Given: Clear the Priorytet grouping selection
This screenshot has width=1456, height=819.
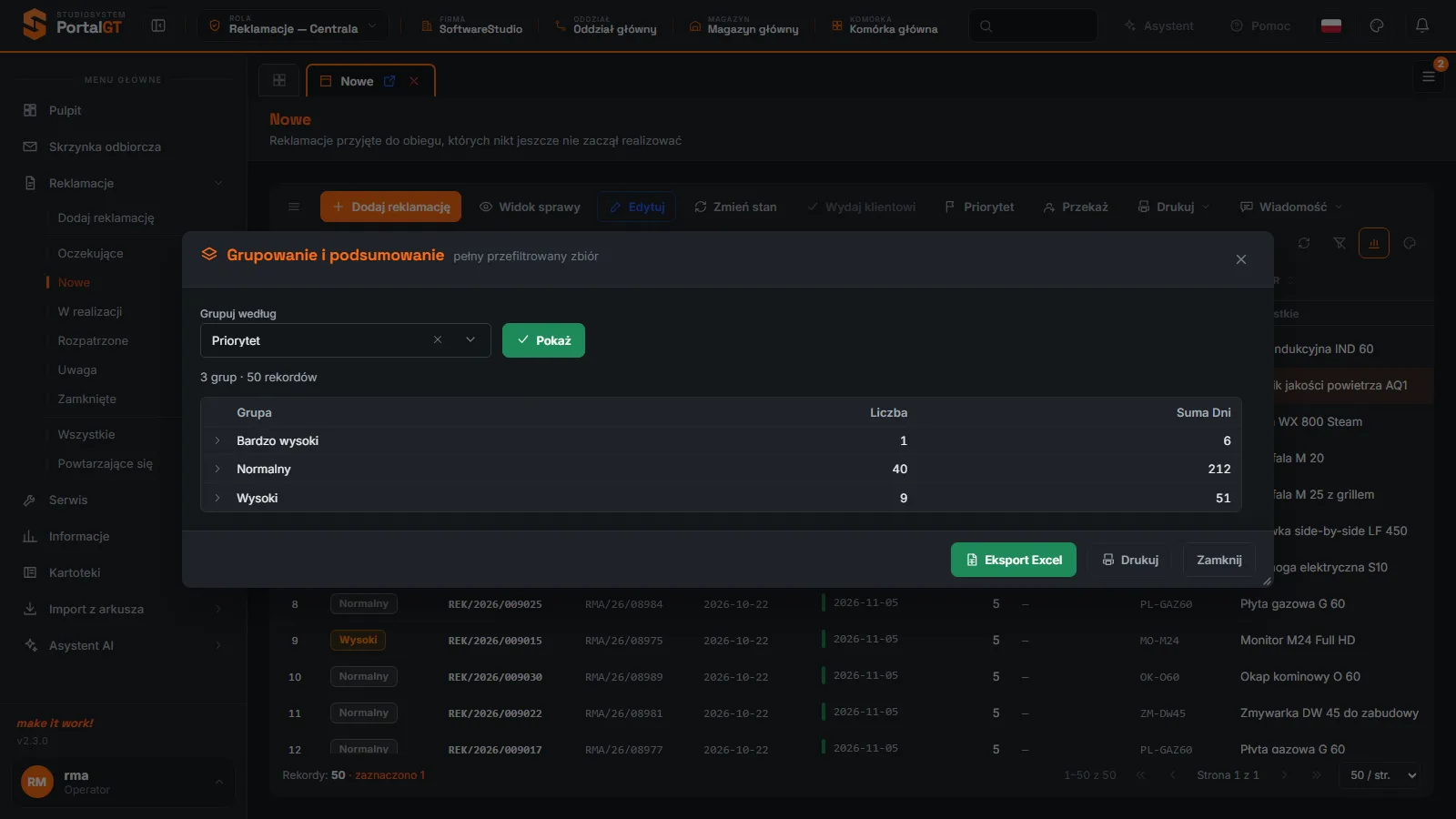Looking at the screenshot, I should [438, 339].
